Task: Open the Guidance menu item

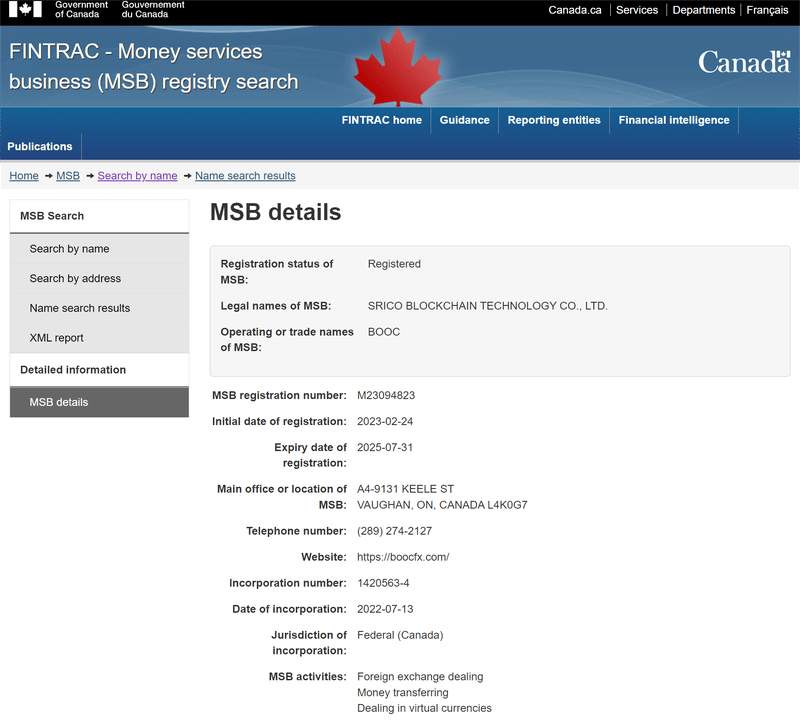Action: 464,120
